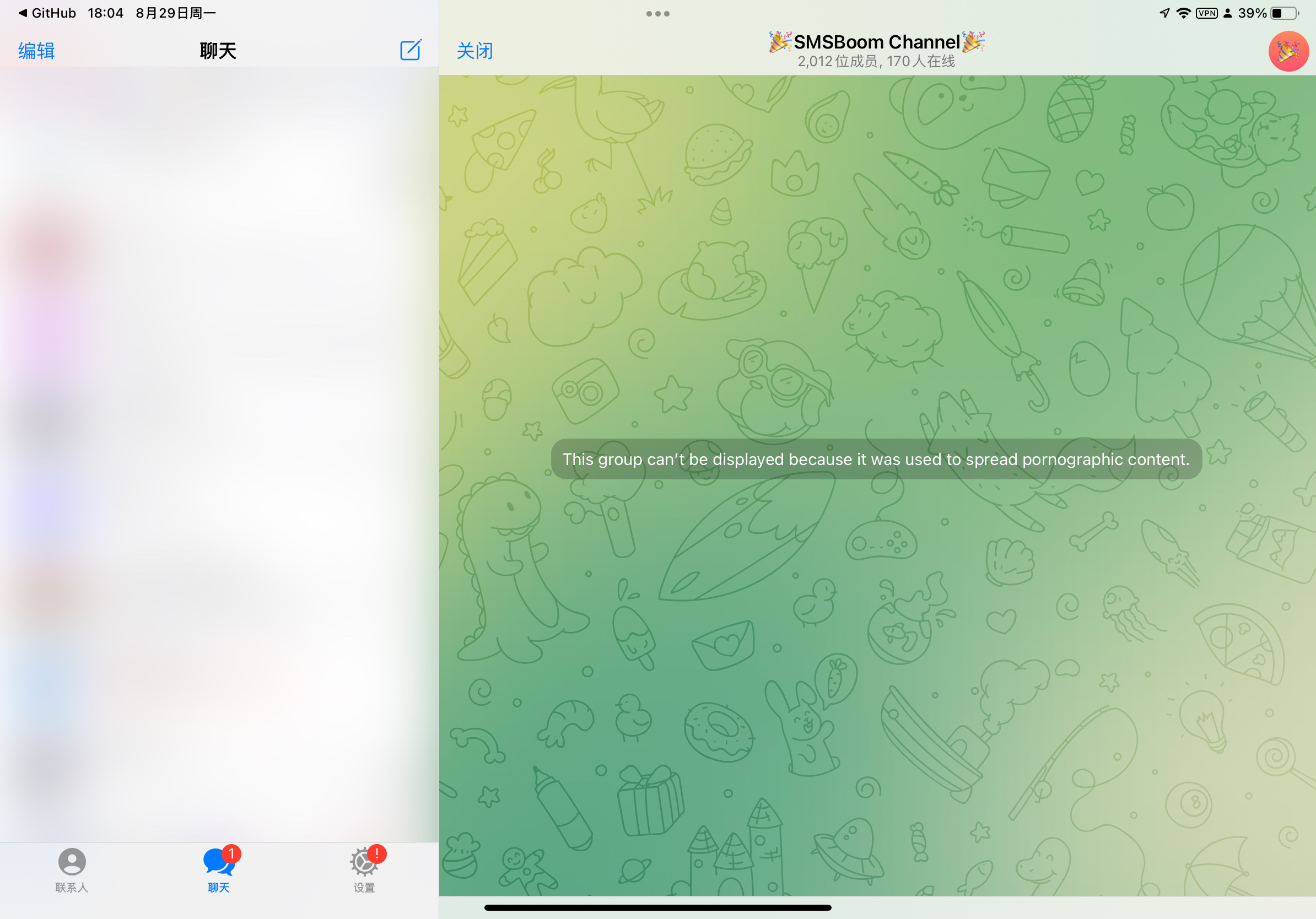This screenshot has width=1316, height=919.
Task: Tap the person icon beside VPN indicator
Action: click(x=1228, y=13)
